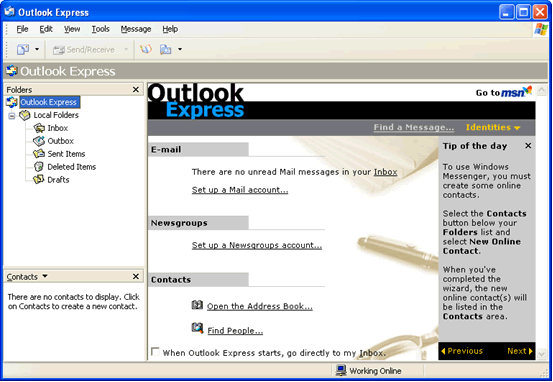Close the Folders pane
This screenshot has width=553, height=382.
point(136,90)
